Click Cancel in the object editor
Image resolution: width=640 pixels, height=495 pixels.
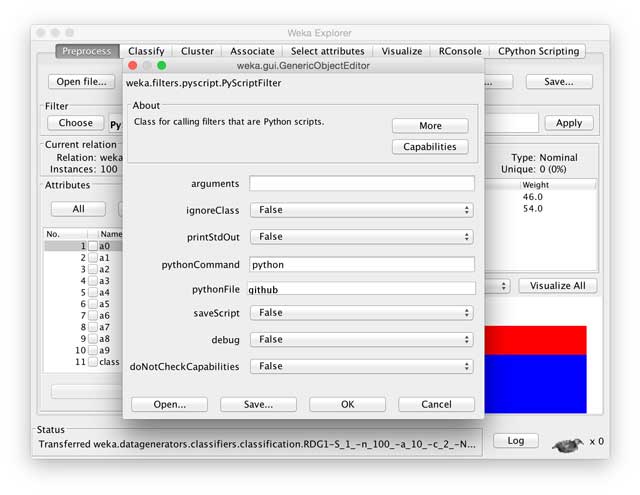tap(436, 404)
